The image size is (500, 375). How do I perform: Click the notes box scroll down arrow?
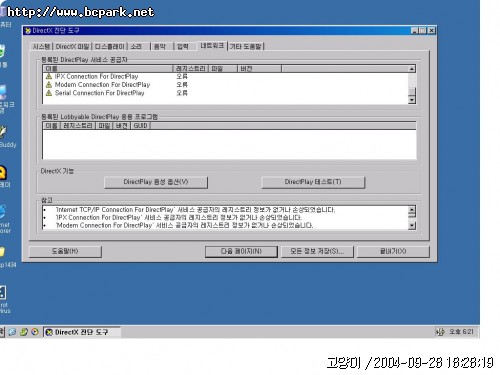pos(412,226)
